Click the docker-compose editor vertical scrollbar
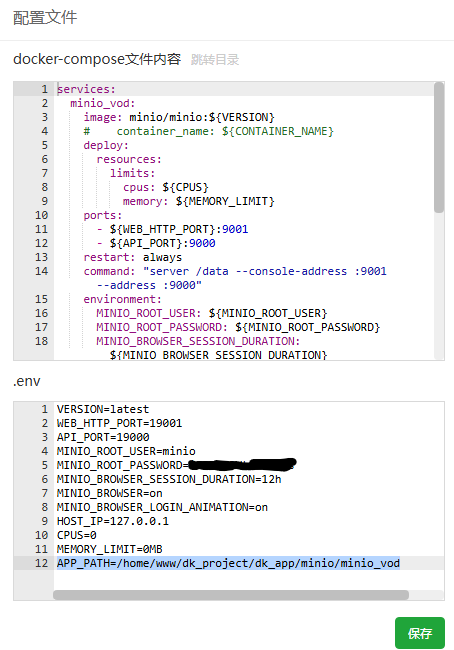 439,148
